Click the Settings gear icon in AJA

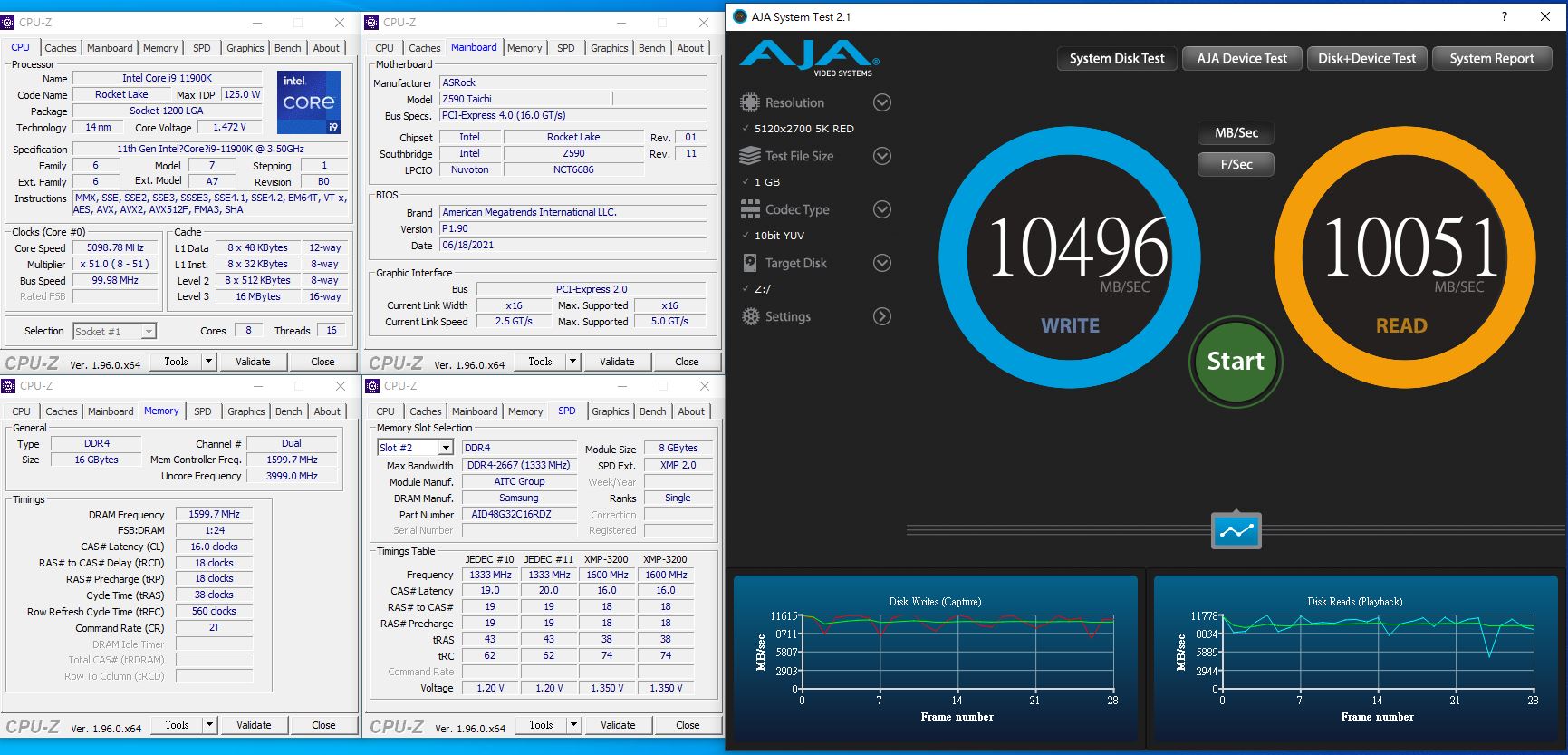point(750,316)
